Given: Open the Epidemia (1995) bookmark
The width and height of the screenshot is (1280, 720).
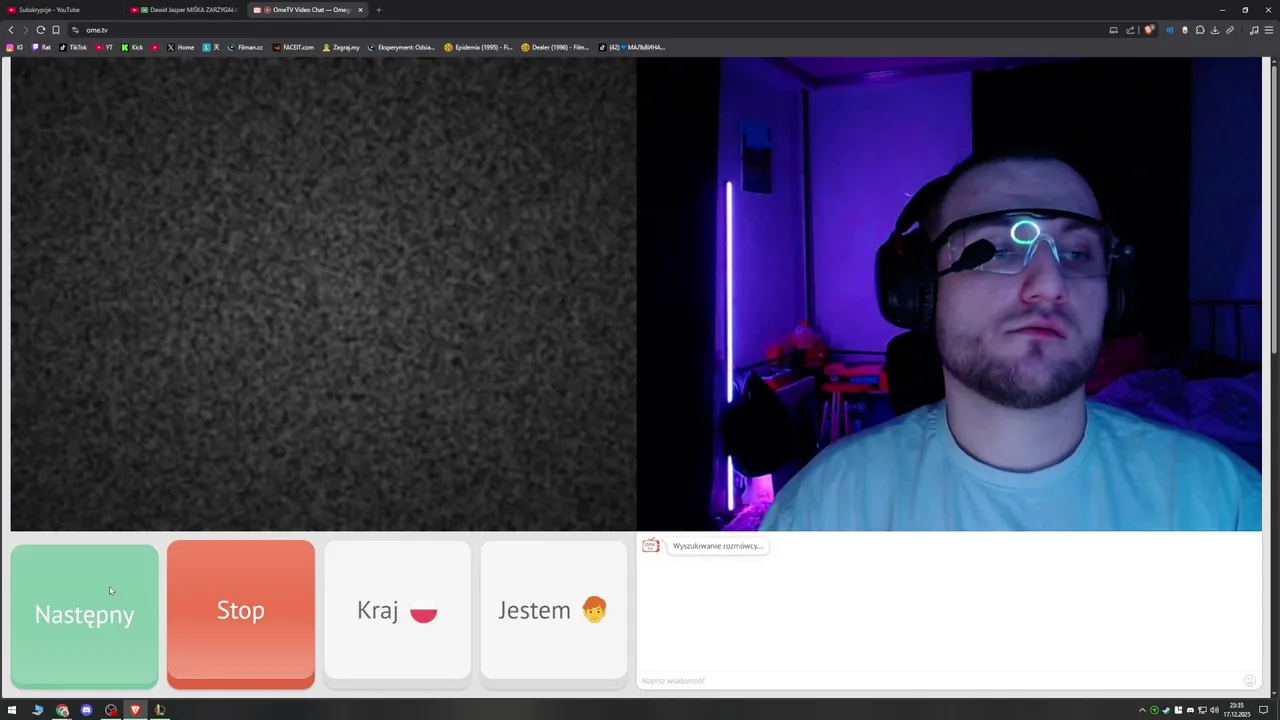Looking at the screenshot, I should click(x=479, y=47).
